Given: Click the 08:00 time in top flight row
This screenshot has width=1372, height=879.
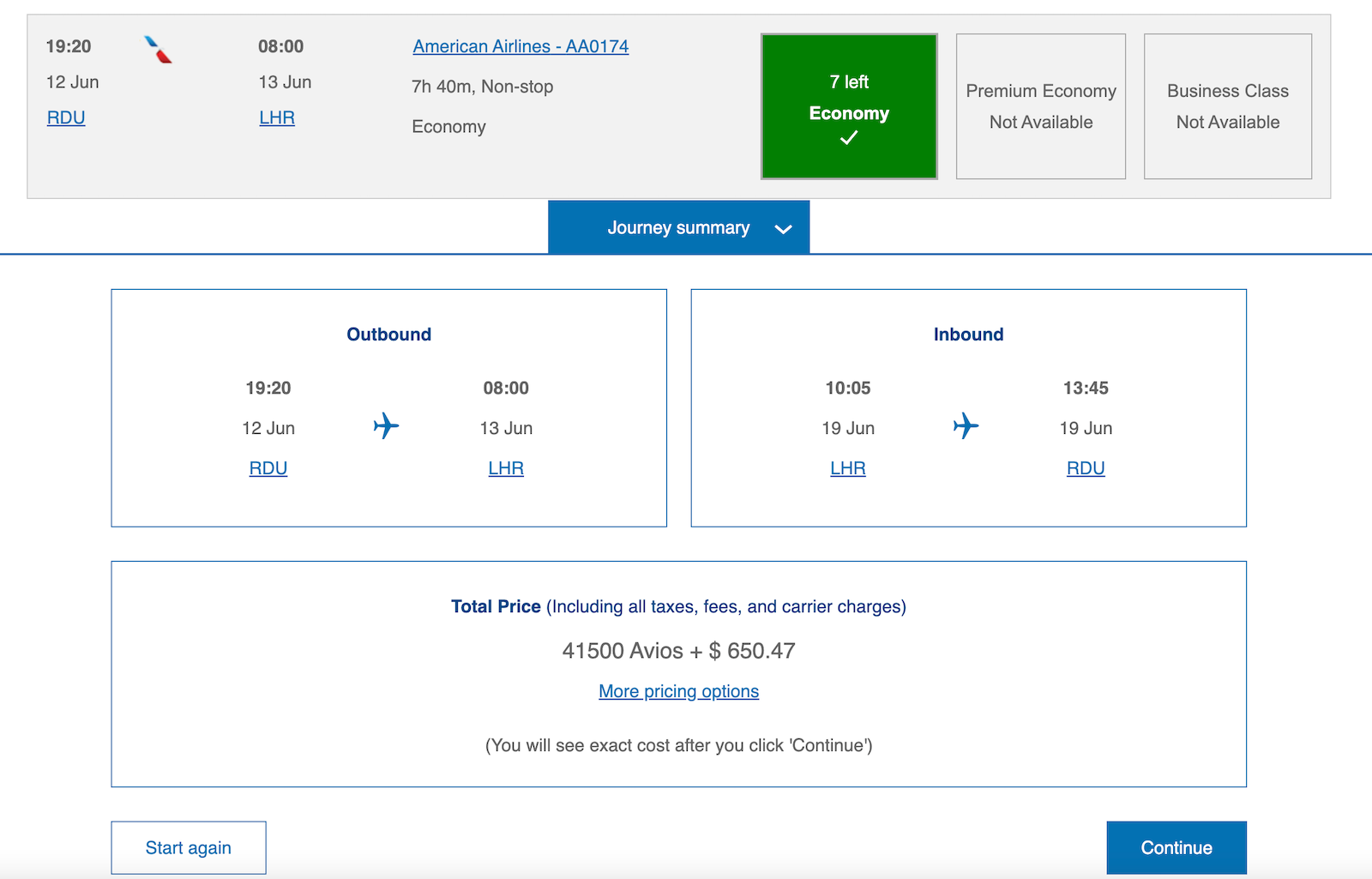Looking at the screenshot, I should point(281,46).
